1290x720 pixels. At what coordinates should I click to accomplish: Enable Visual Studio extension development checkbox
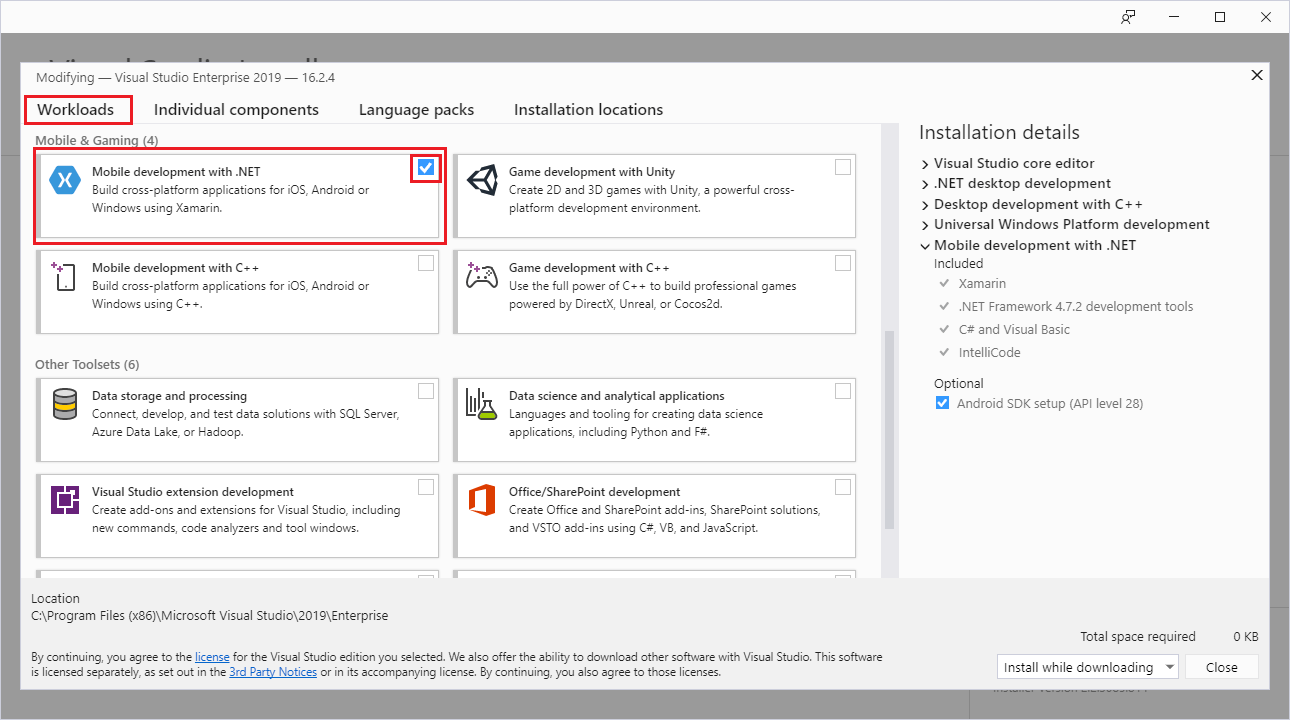[x=426, y=487]
